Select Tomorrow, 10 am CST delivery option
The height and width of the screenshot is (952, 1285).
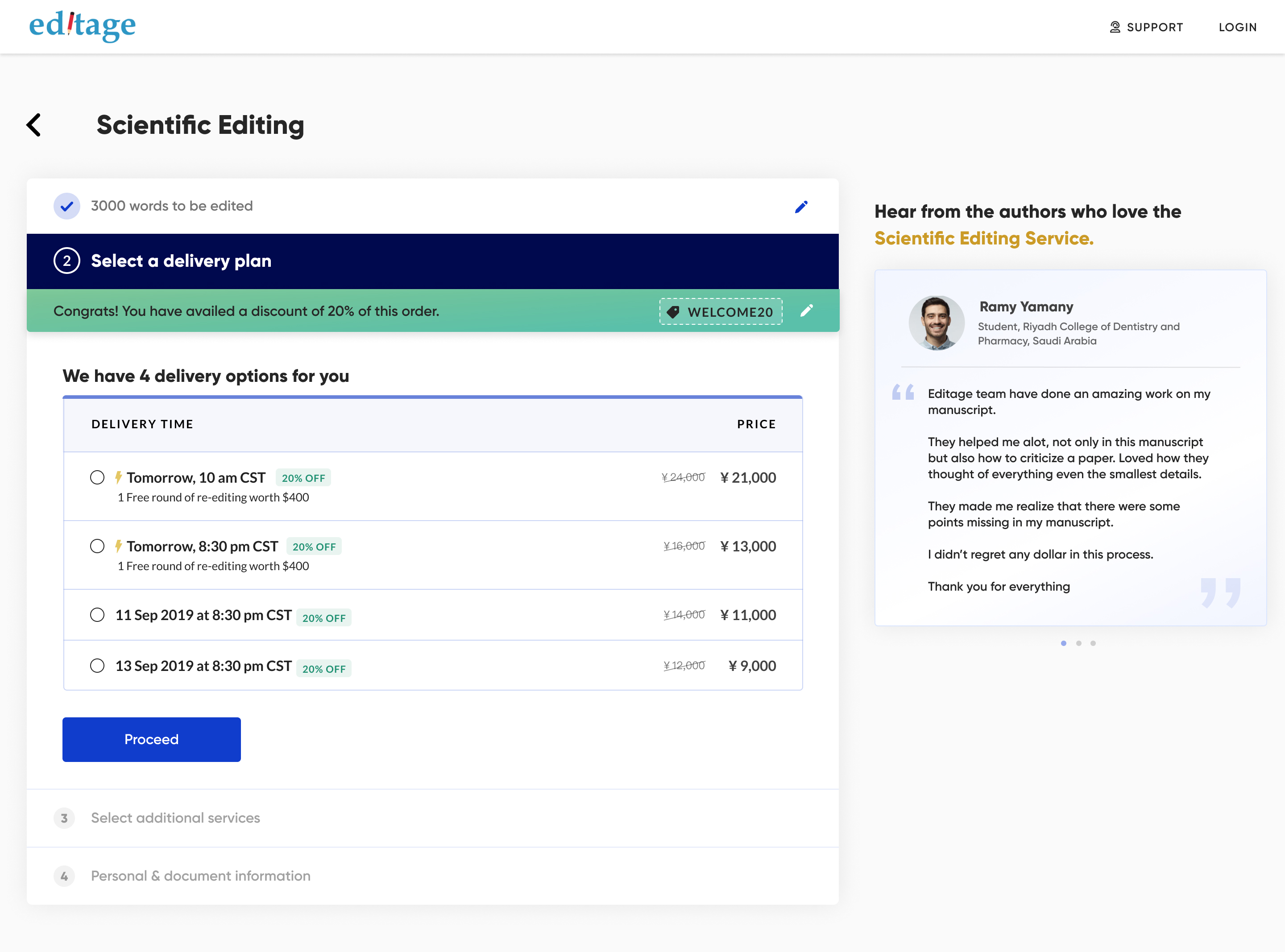point(97,477)
